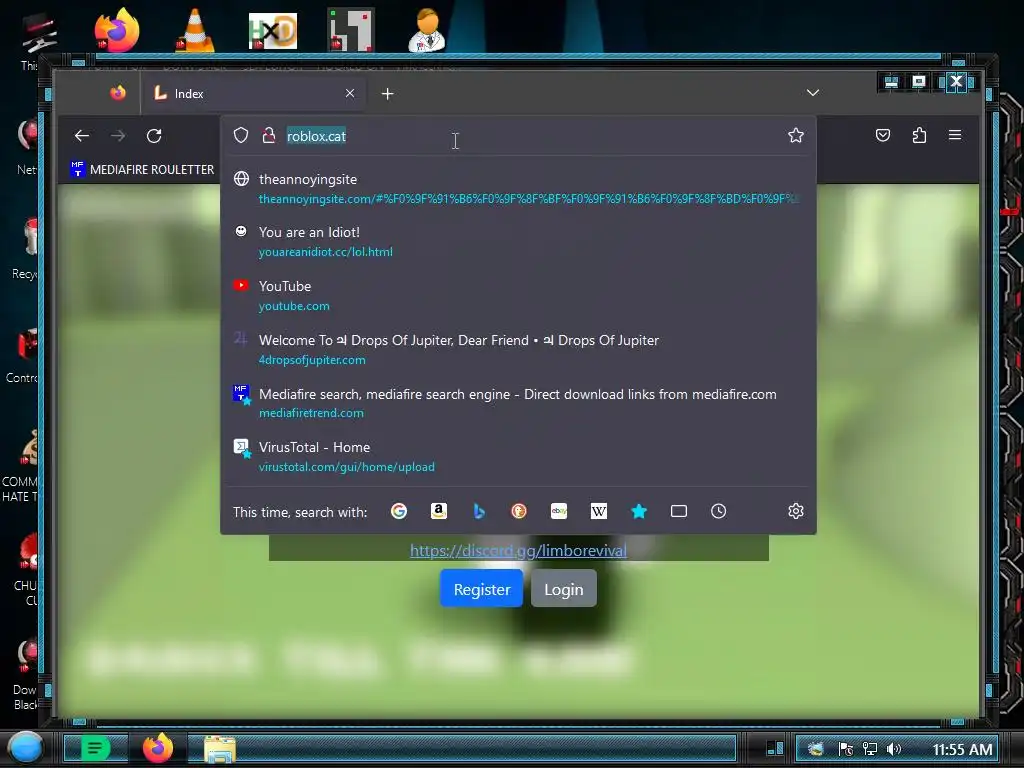Open Firefox desktop shortcut
This screenshot has height=768, width=1024.
point(117,30)
